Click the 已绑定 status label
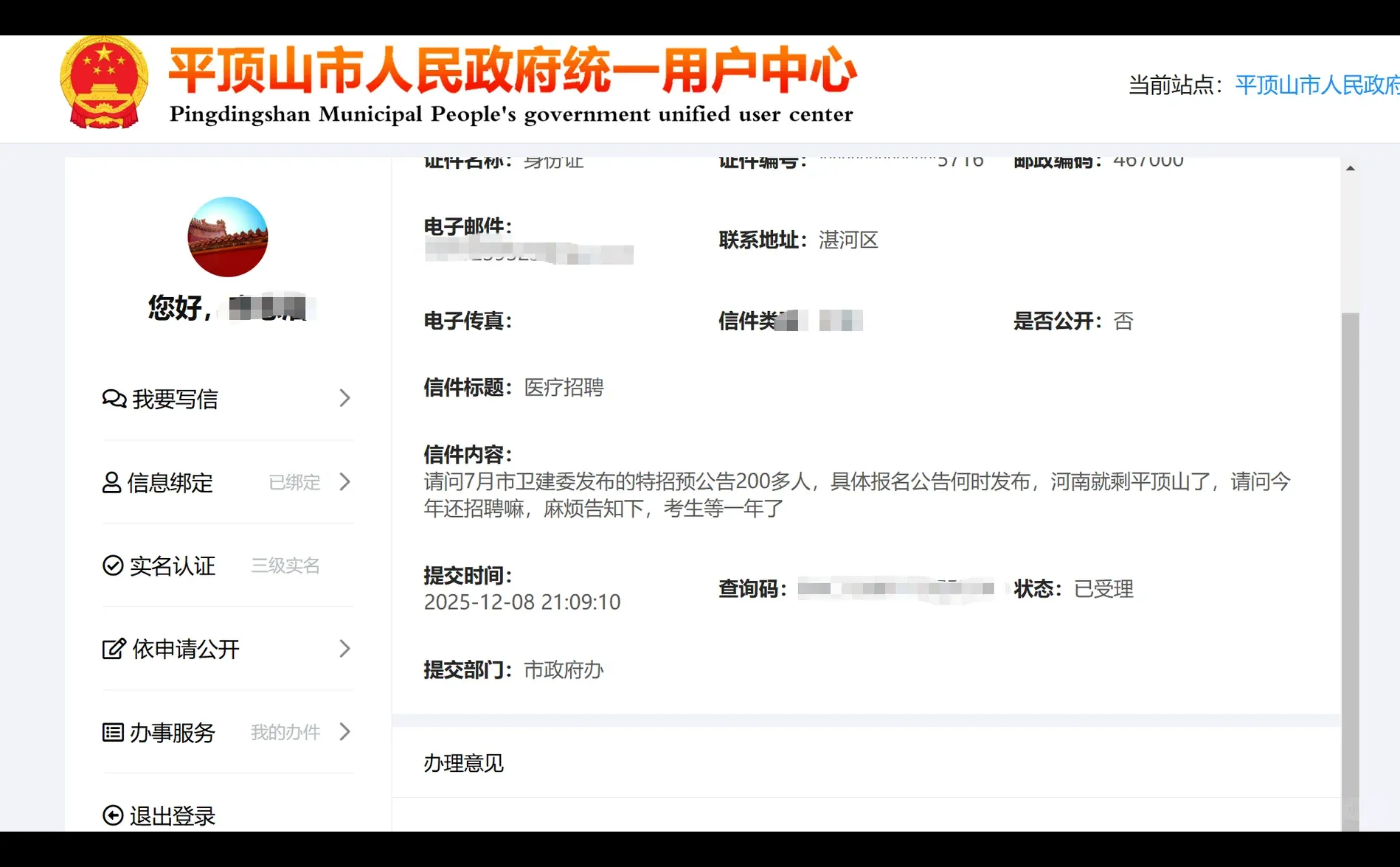The width and height of the screenshot is (1400, 867). click(294, 483)
